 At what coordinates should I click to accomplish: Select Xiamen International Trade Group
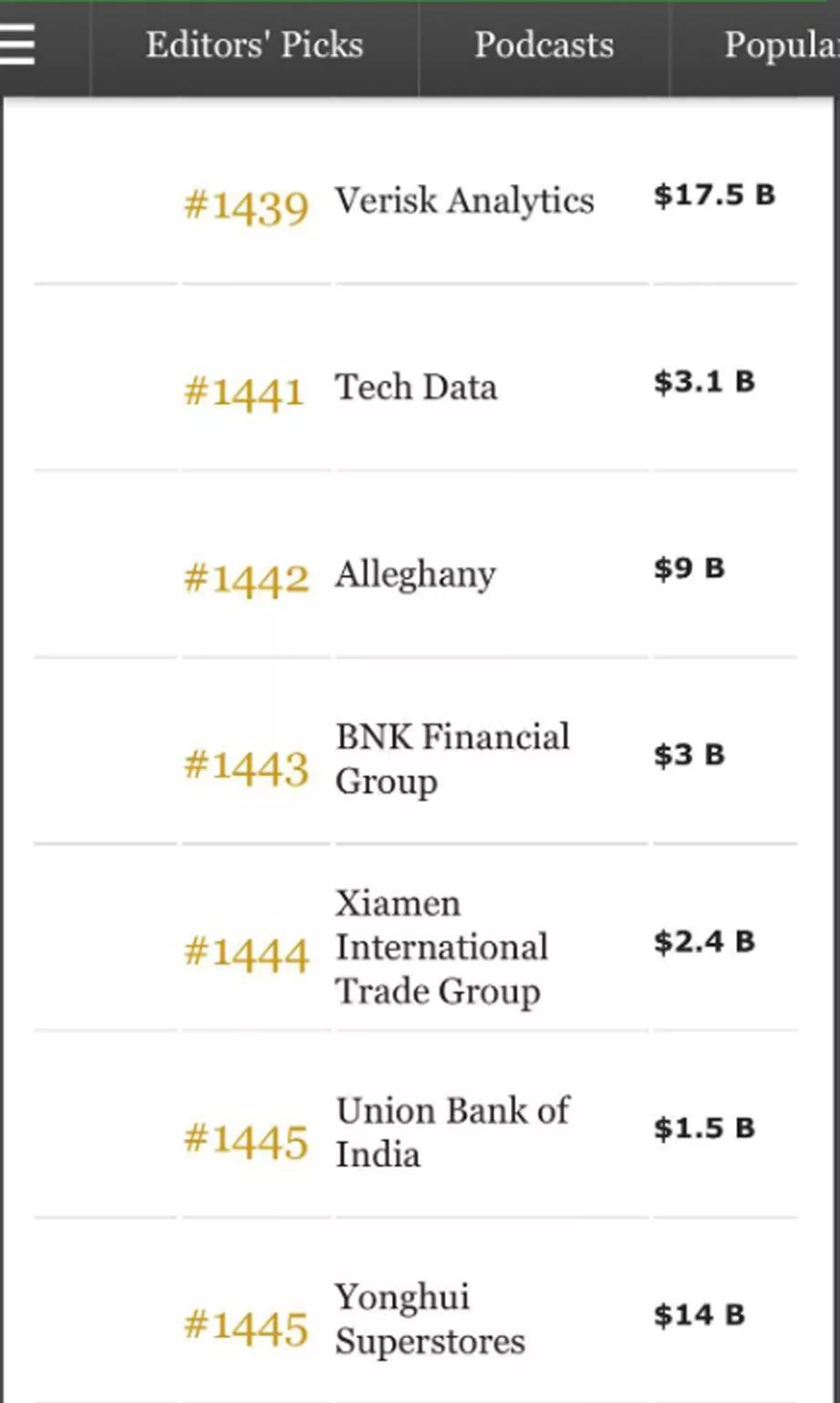tap(441, 947)
